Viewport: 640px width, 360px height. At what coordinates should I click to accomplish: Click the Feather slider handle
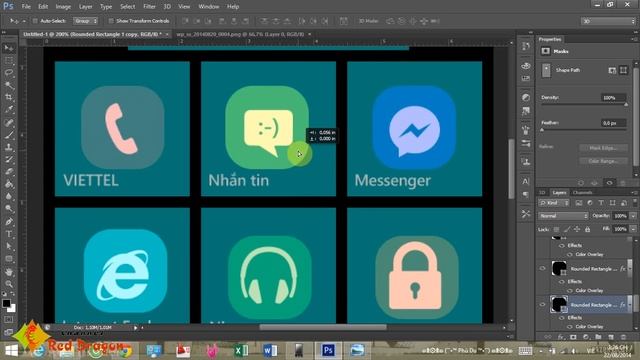click(x=542, y=130)
